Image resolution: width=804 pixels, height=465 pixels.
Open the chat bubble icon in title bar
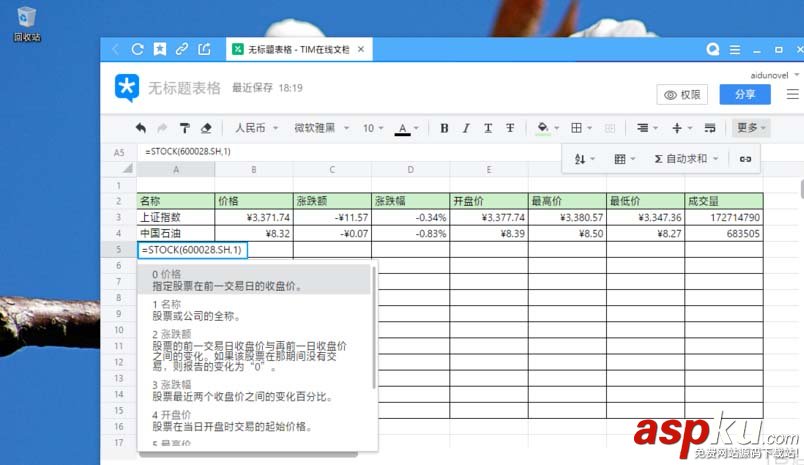(x=713, y=49)
